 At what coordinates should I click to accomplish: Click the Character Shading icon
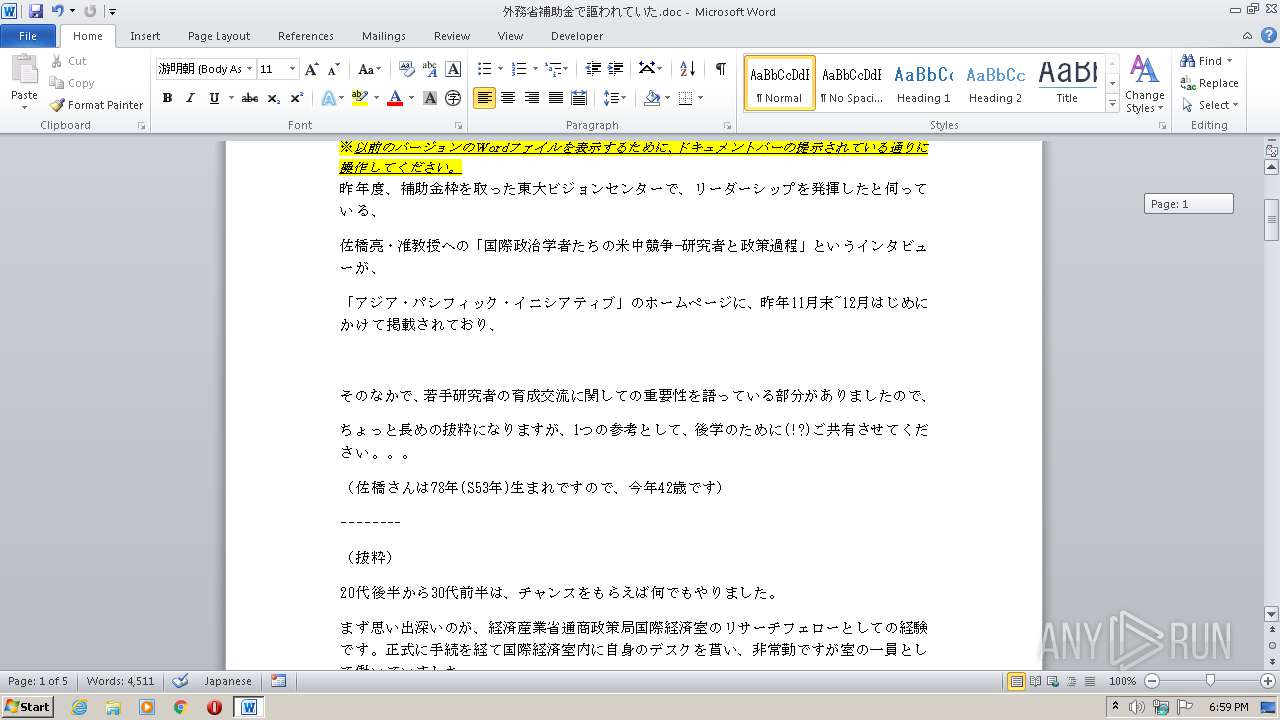coord(430,98)
